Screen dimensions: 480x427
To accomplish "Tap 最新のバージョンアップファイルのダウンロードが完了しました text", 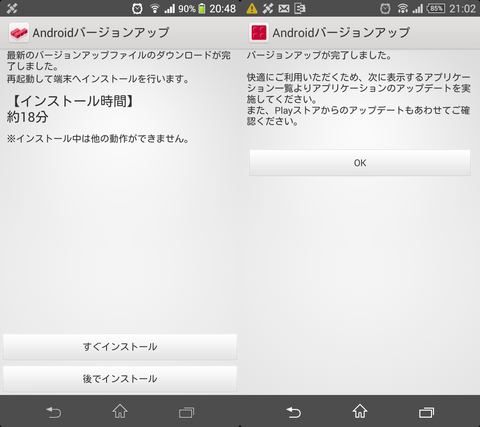I will [119, 61].
